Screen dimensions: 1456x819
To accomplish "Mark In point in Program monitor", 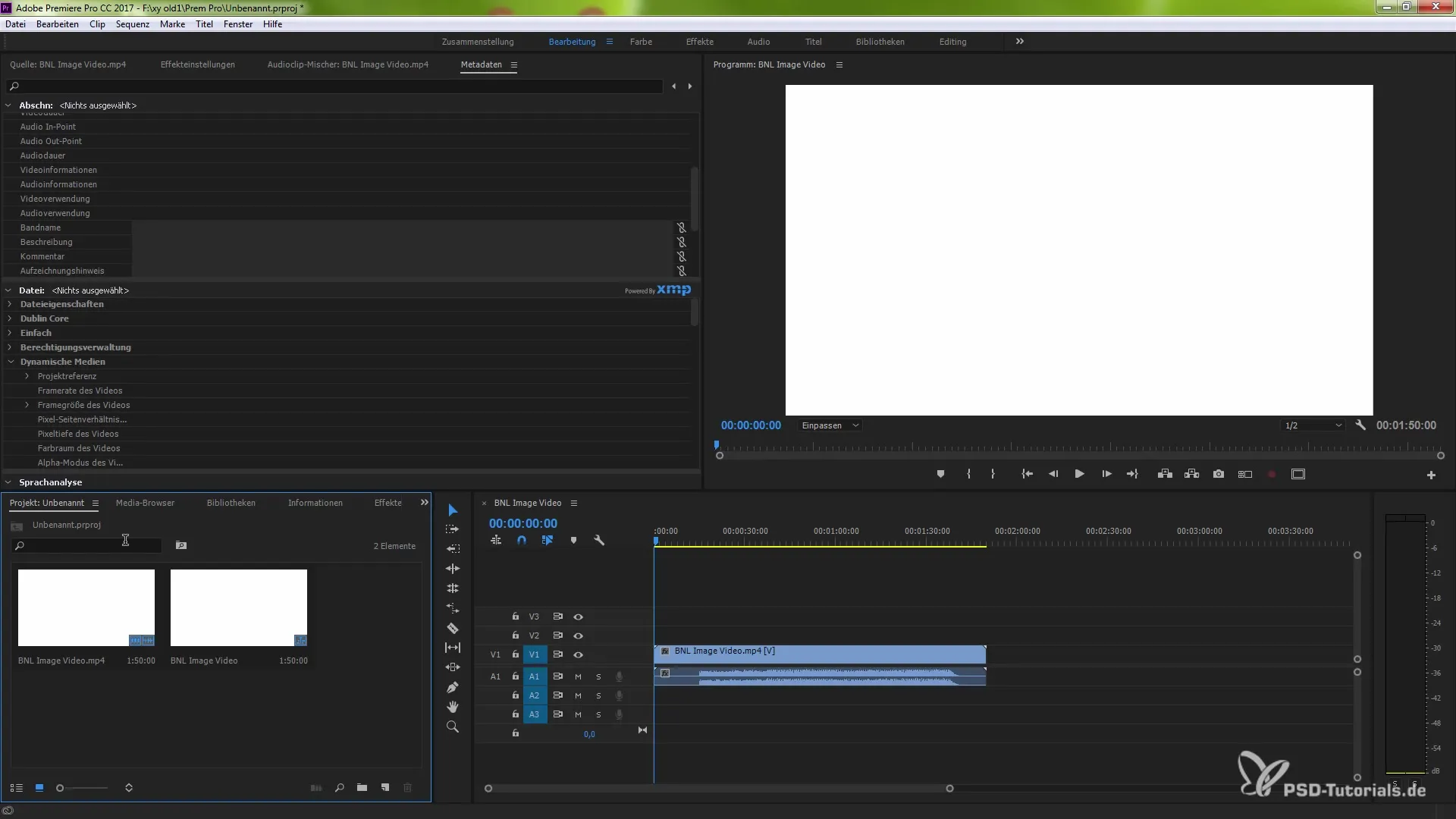I will [x=968, y=474].
